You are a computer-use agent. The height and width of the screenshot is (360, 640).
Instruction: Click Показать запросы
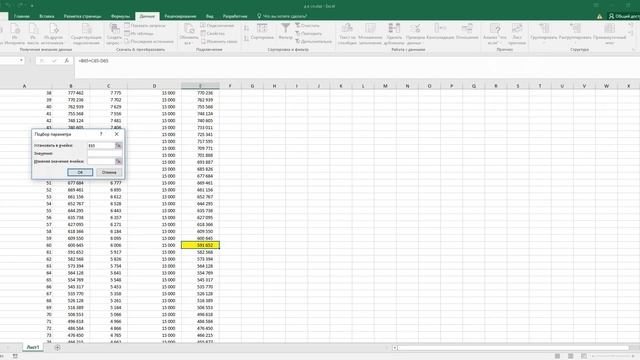145,25
